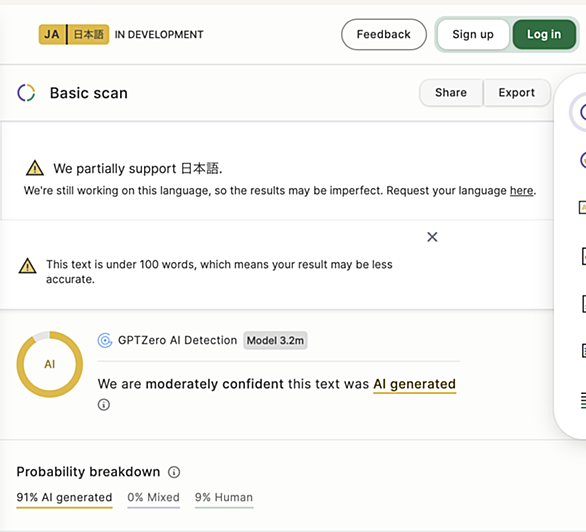Click the Sign up button

pos(473,34)
